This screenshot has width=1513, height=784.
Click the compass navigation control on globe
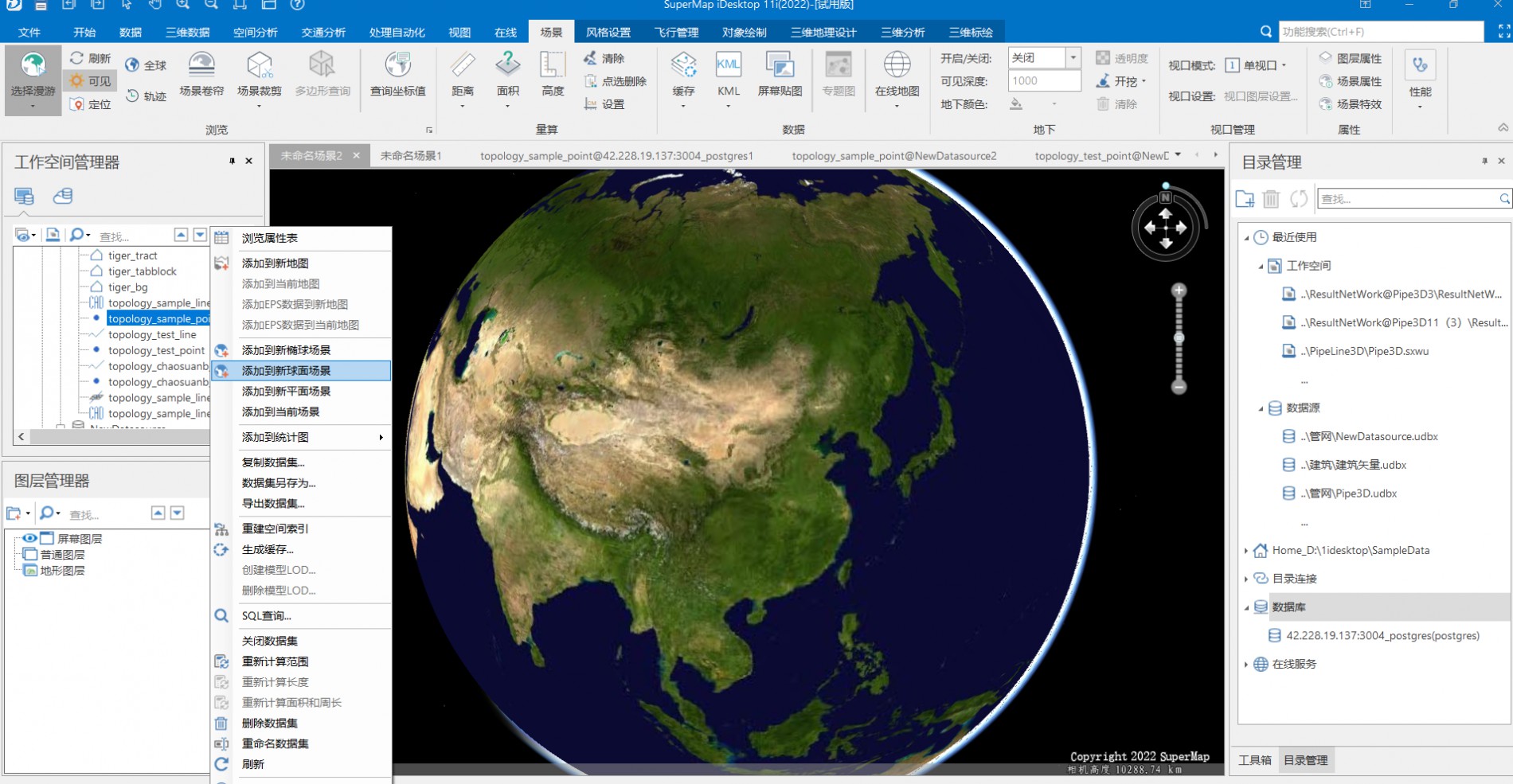tap(1166, 228)
